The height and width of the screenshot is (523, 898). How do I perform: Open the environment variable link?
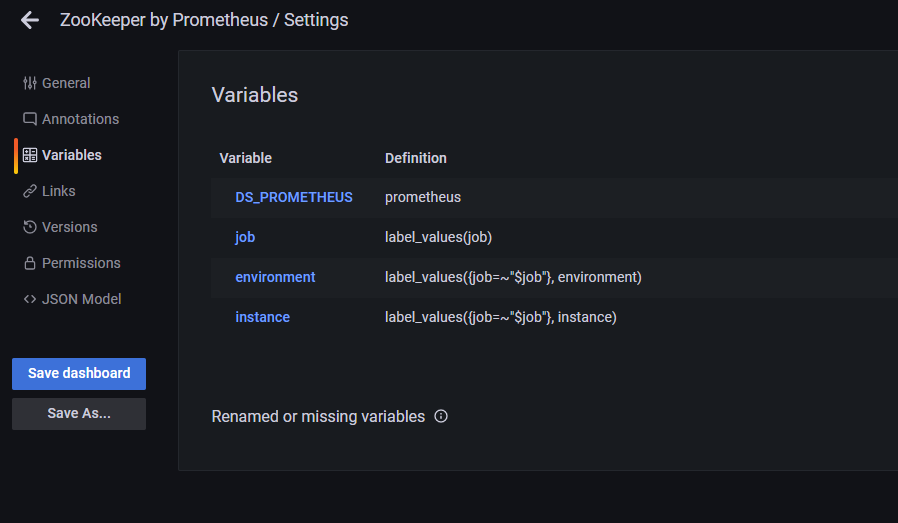(x=275, y=277)
